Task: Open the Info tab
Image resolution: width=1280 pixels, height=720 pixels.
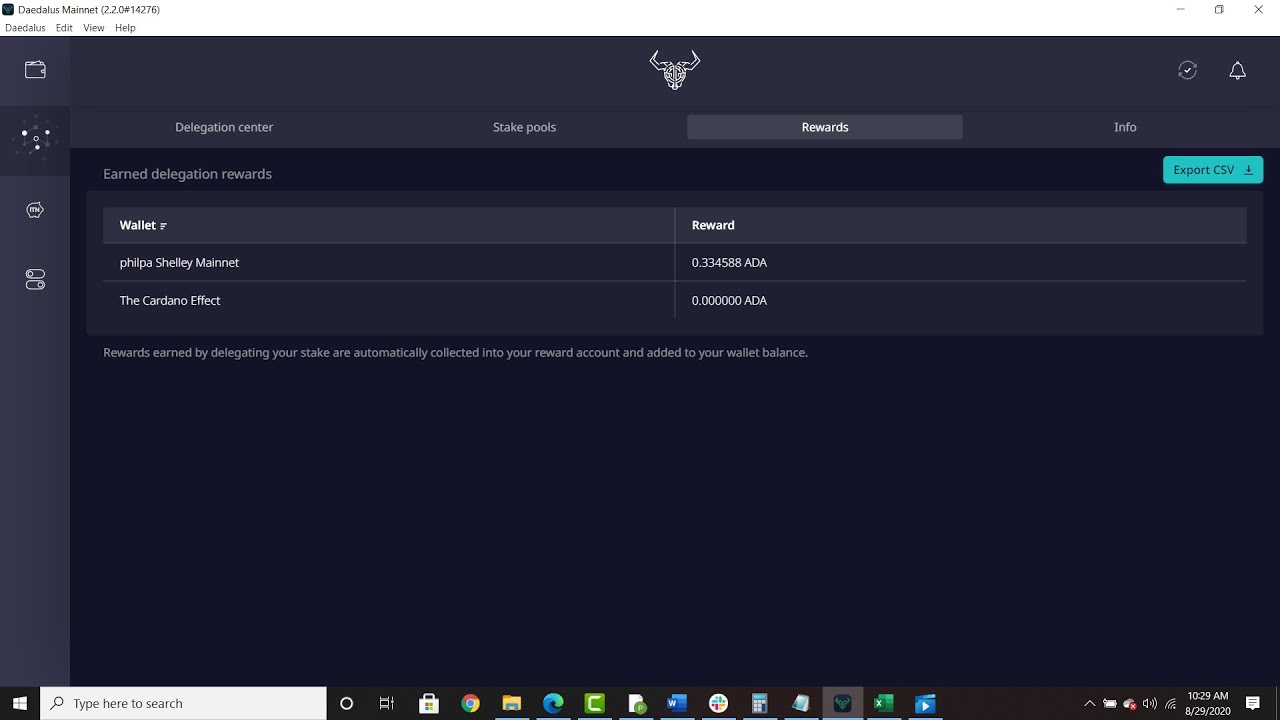Action: point(1125,127)
